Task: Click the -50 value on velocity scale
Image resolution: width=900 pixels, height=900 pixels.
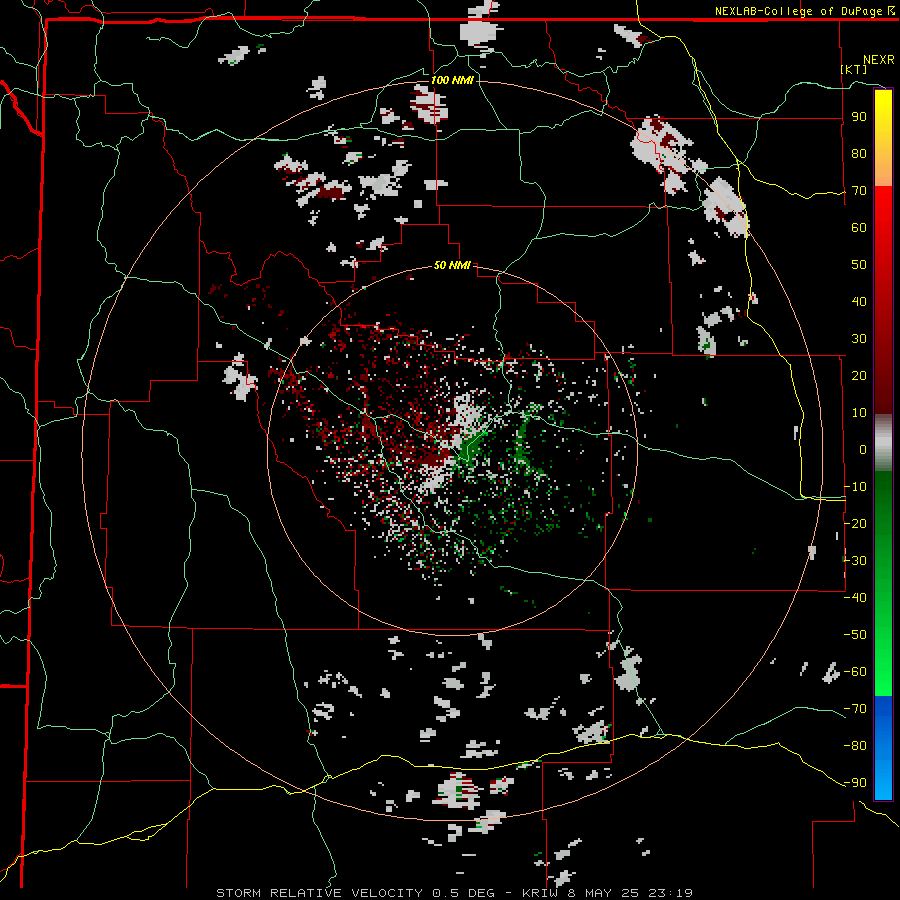Action: (855, 634)
